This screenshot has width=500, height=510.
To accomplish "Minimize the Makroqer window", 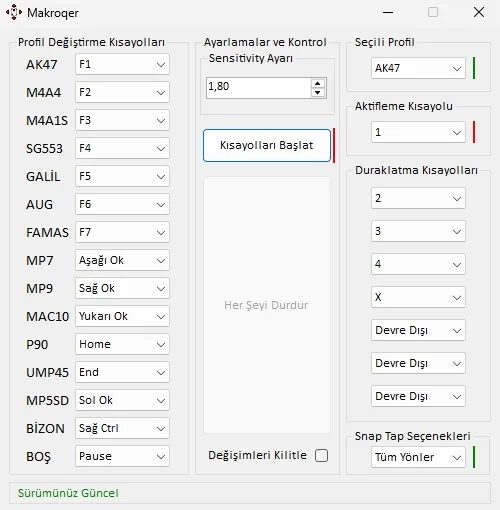I will click(x=388, y=13).
